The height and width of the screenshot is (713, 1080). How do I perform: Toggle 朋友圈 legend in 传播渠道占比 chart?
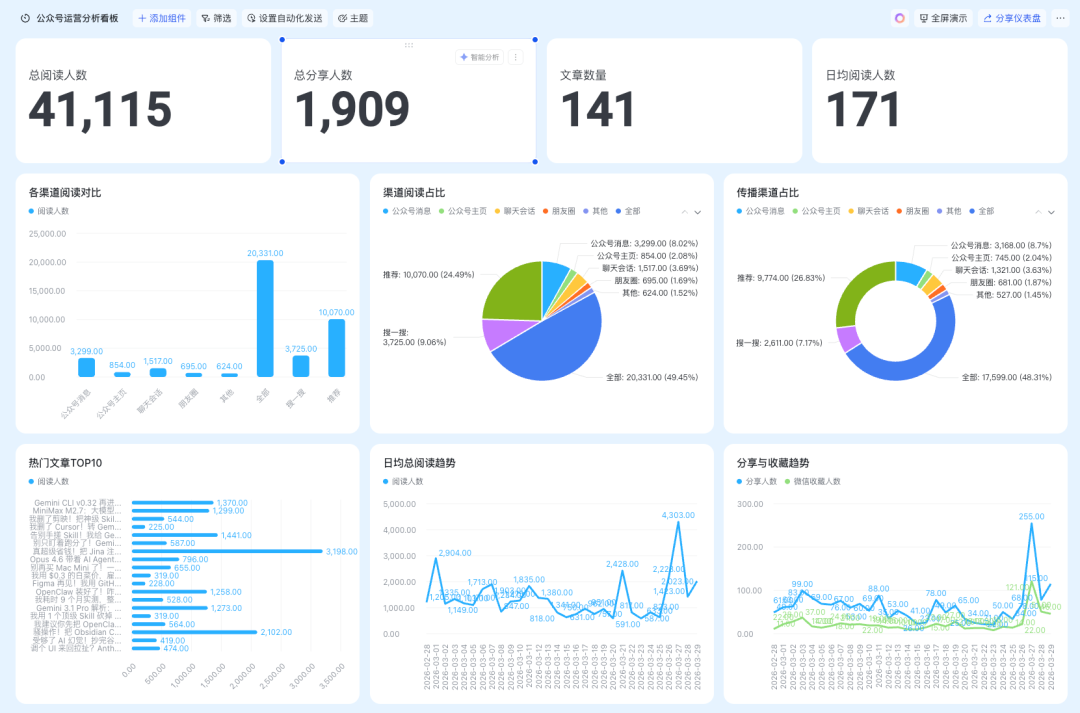tap(913, 211)
